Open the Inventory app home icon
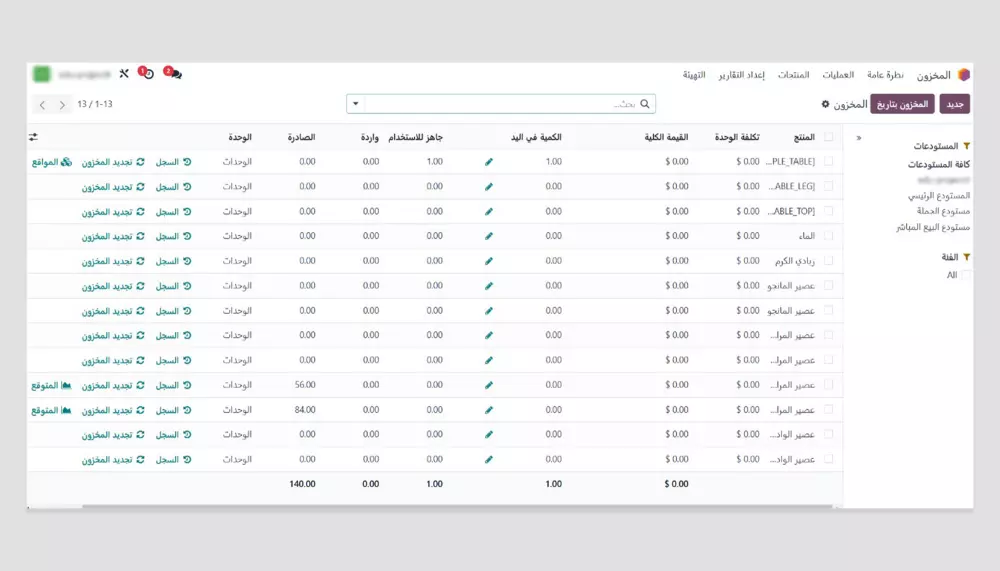This screenshot has width=1000, height=571. [x=964, y=75]
